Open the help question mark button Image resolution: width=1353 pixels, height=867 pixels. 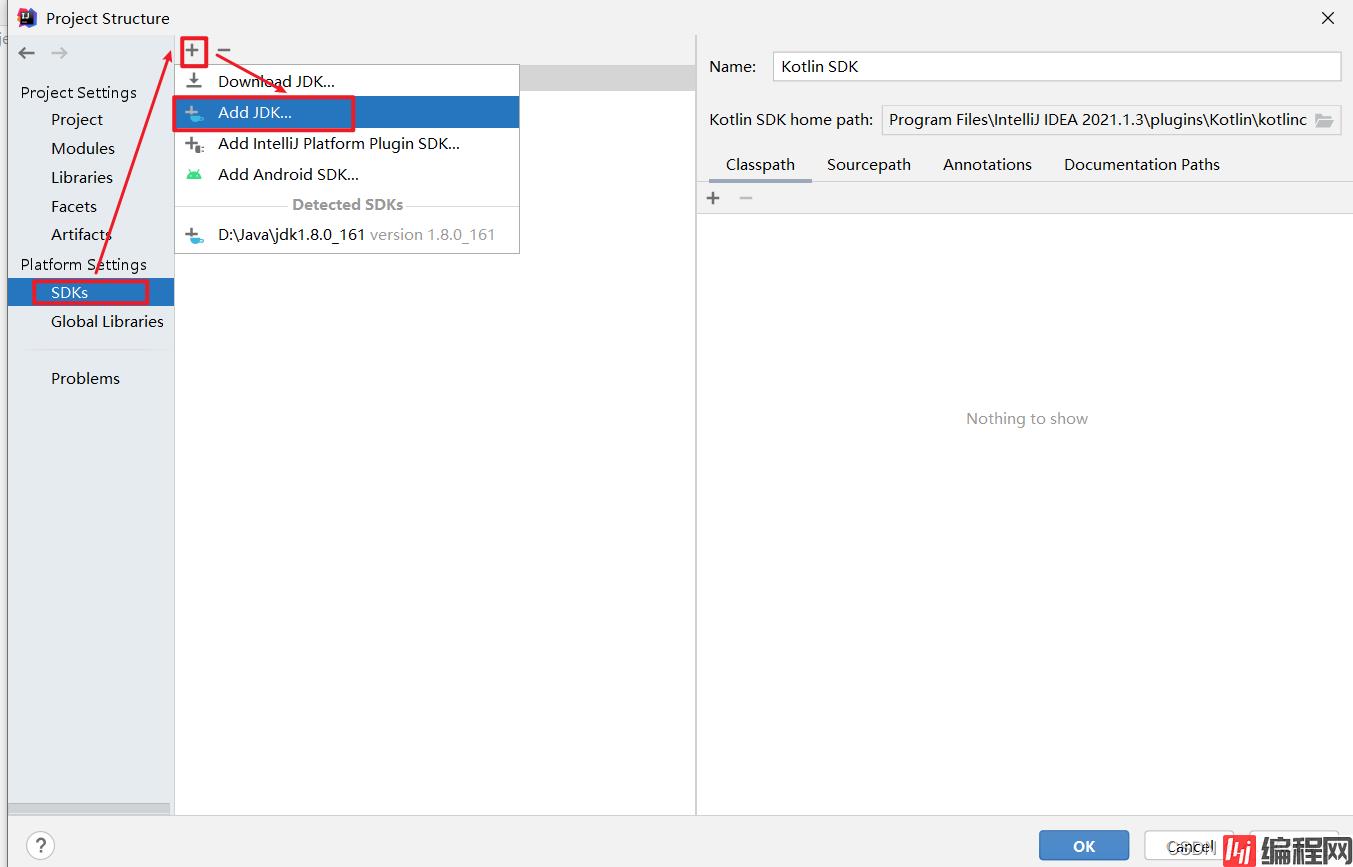[41, 845]
